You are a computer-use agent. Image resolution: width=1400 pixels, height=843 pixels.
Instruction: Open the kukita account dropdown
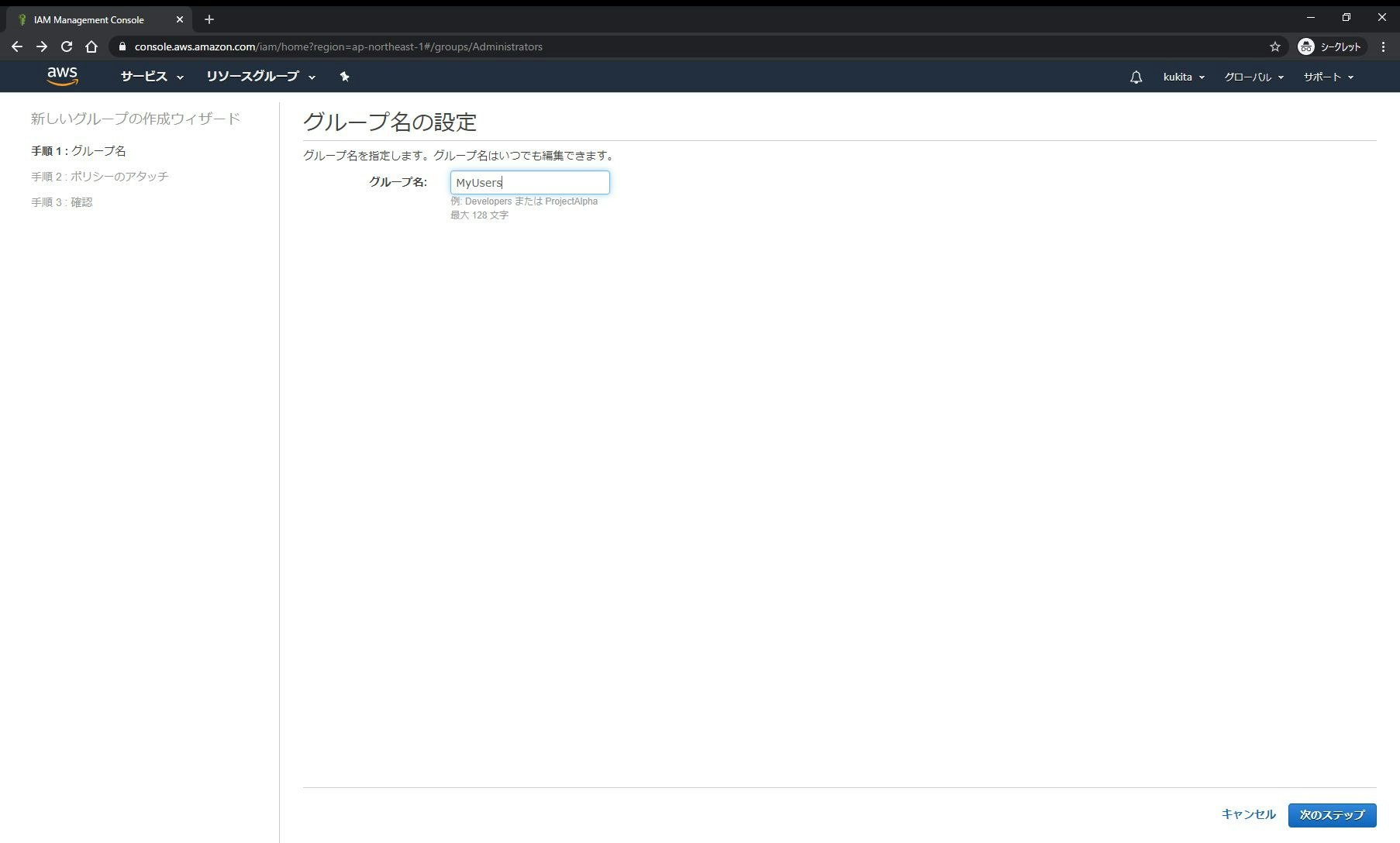1184,77
